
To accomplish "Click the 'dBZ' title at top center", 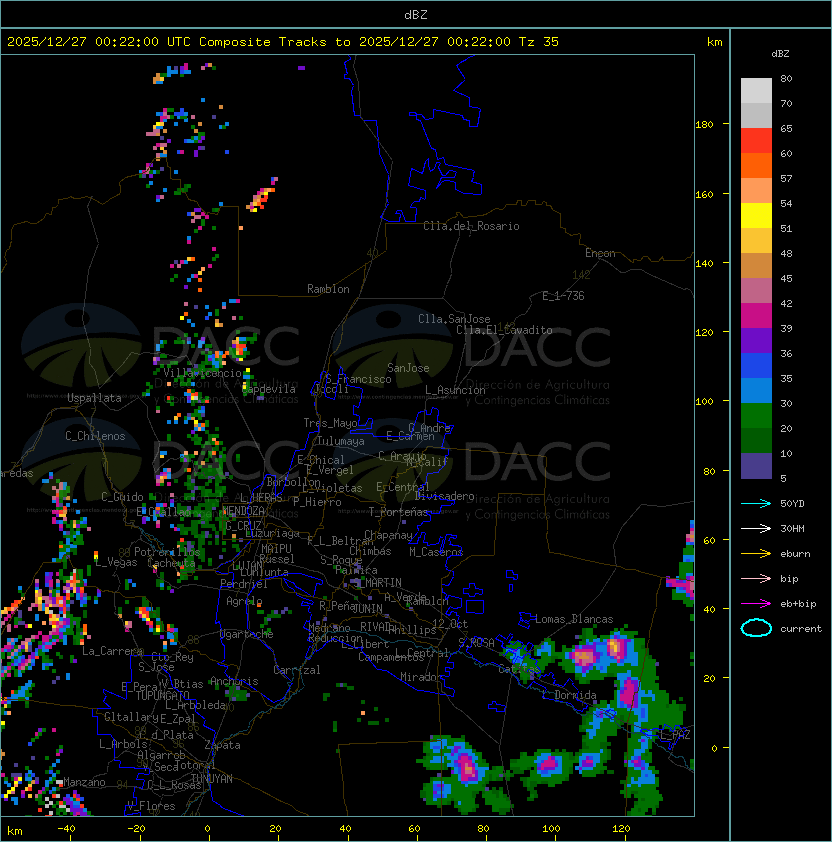I will pyautogui.click(x=416, y=15).
